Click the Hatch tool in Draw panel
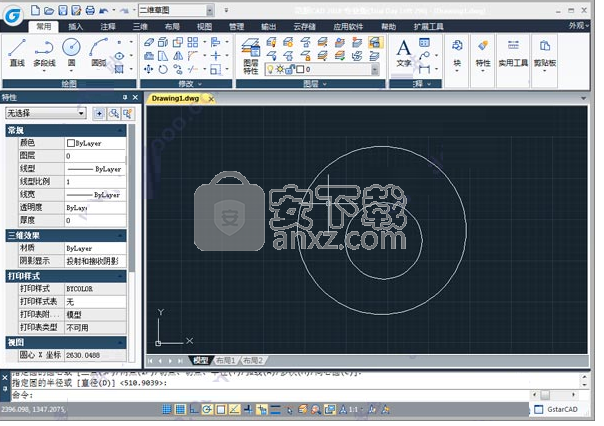 point(119,69)
